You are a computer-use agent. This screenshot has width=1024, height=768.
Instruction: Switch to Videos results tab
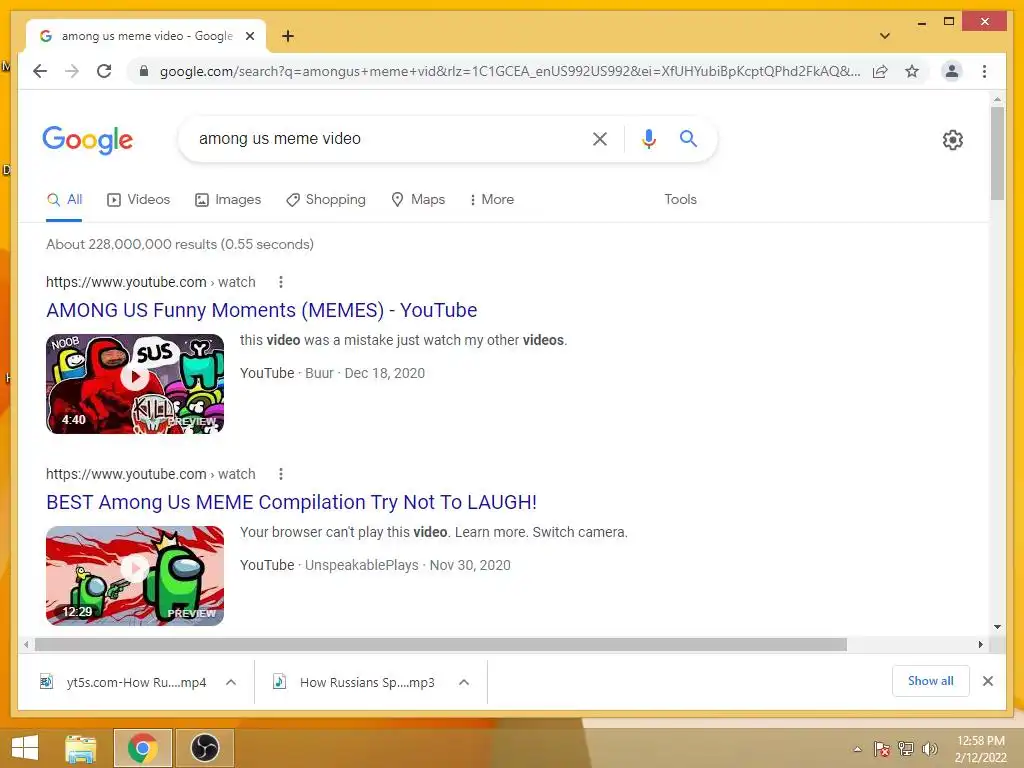pos(138,200)
